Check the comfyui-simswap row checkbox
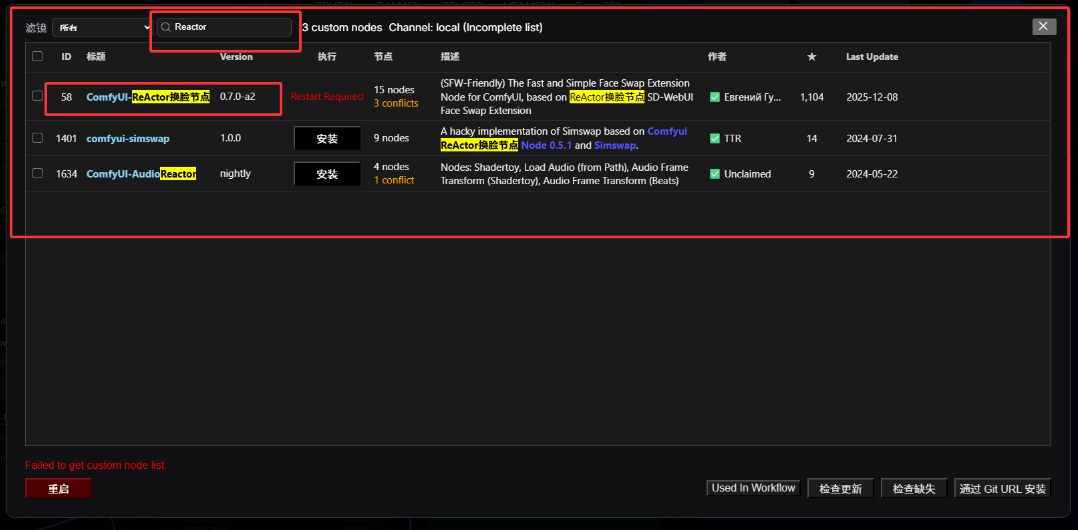 37,138
